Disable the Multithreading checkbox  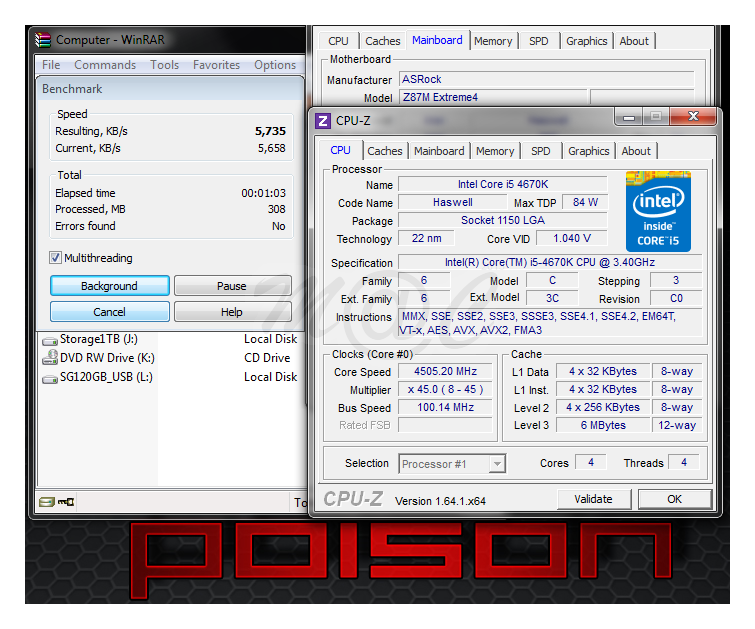tap(56, 258)
